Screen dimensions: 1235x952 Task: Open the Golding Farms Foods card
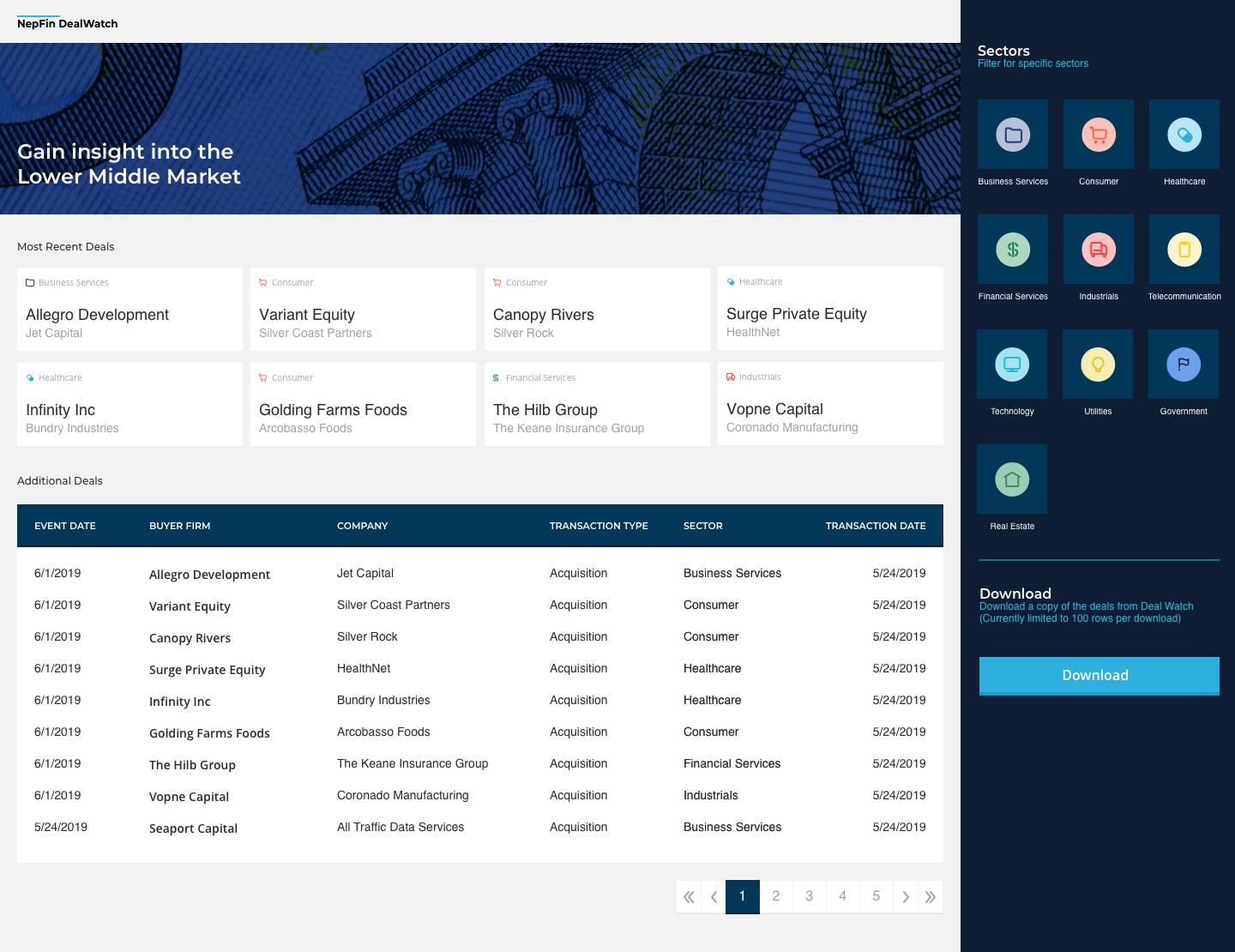click(x=363, y=404)
